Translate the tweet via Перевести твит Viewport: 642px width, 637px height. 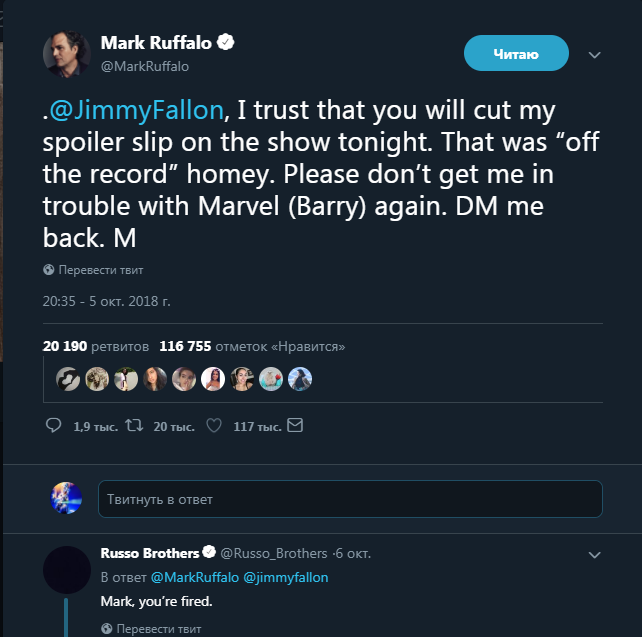[x=101, y=271]
